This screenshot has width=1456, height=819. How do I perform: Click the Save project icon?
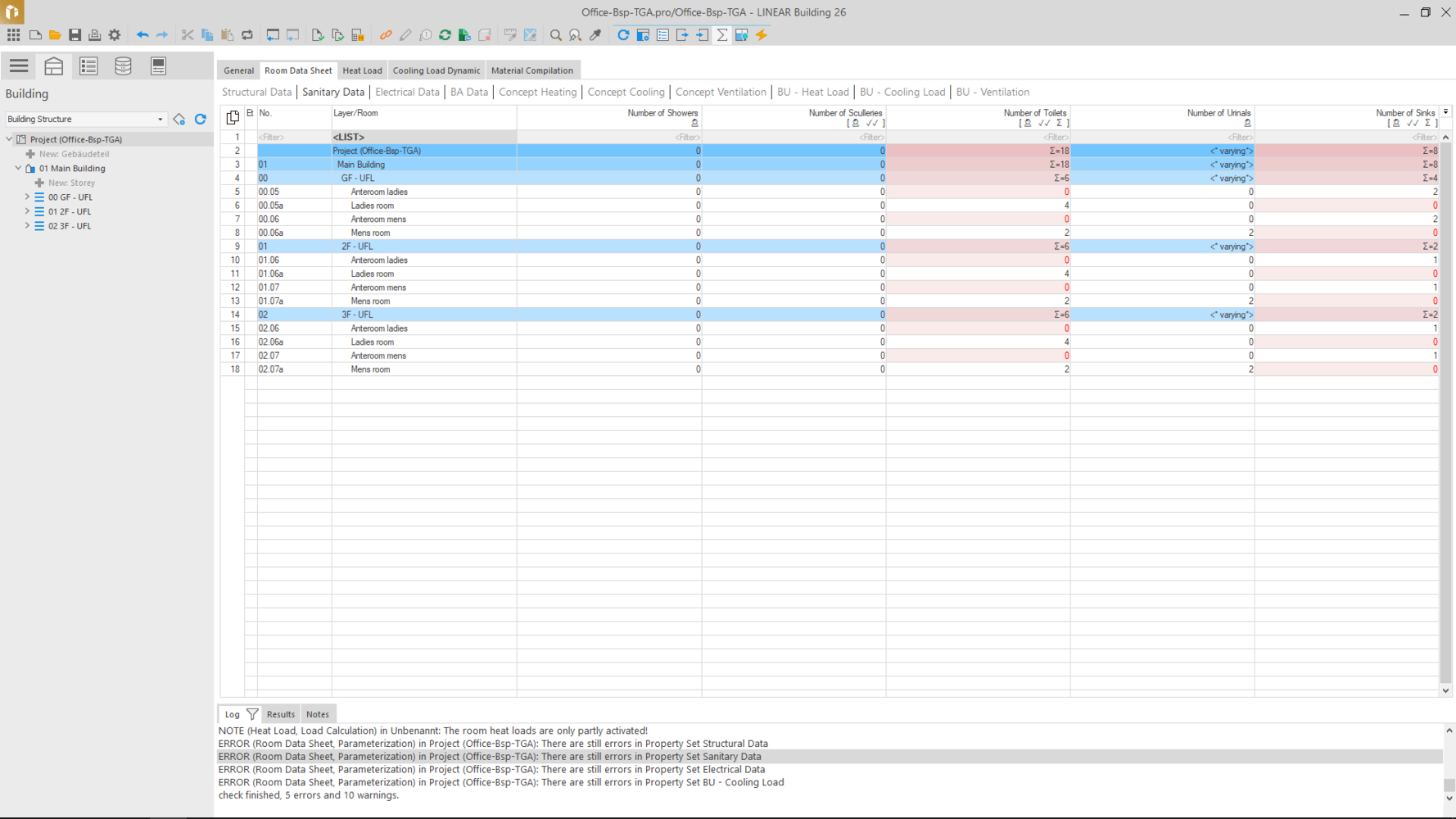point(75,35)
